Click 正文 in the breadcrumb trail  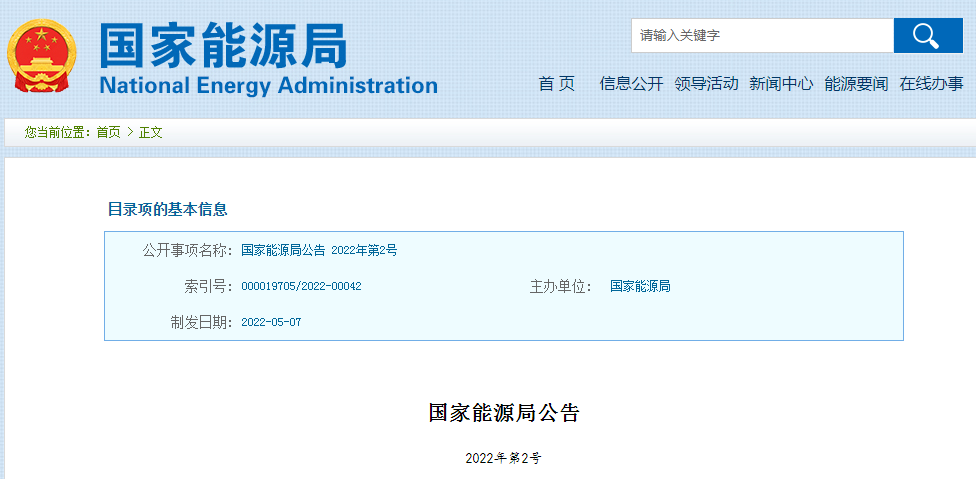pos(151,132)
